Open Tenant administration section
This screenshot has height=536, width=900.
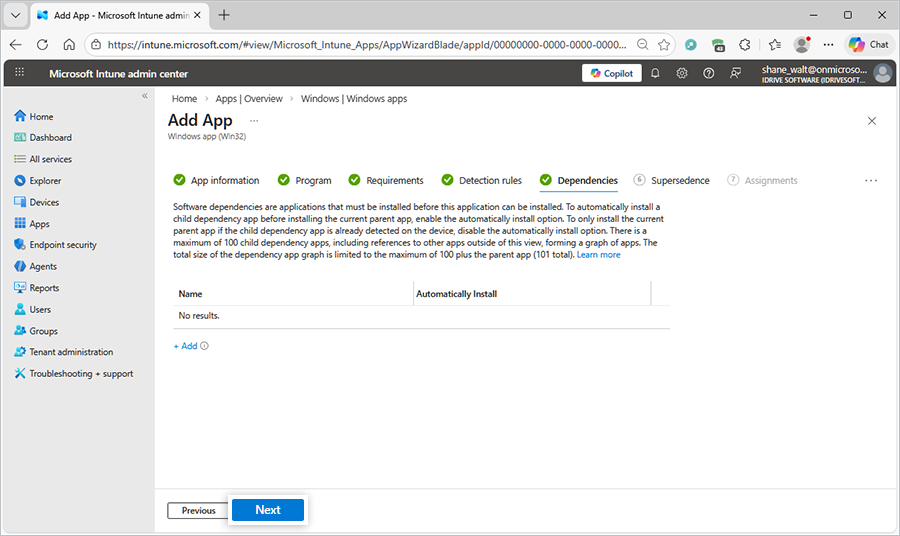click(x=70, y=352)
